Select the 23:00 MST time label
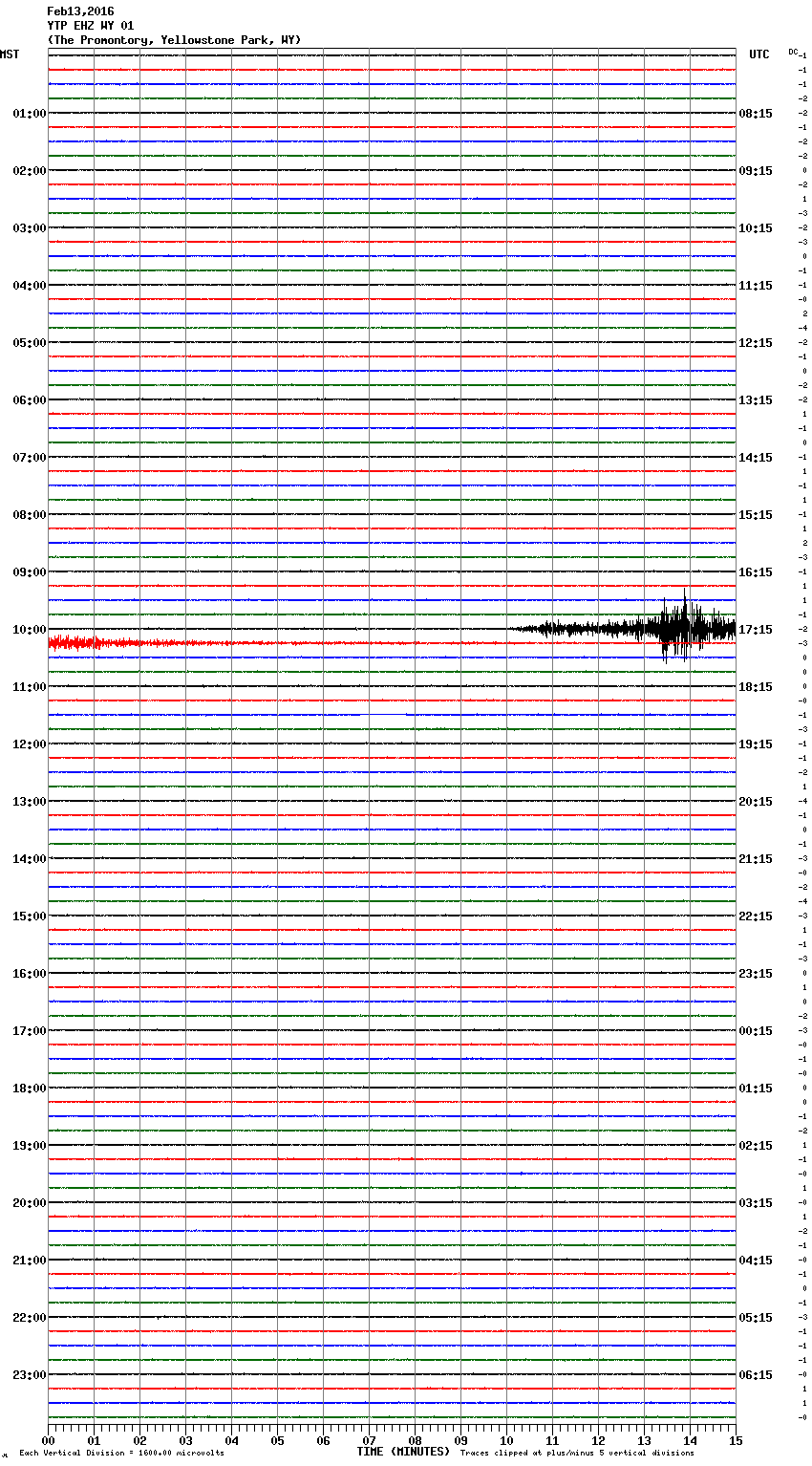Screen dimensions: 812x1466 click(x=29, y=1375)
